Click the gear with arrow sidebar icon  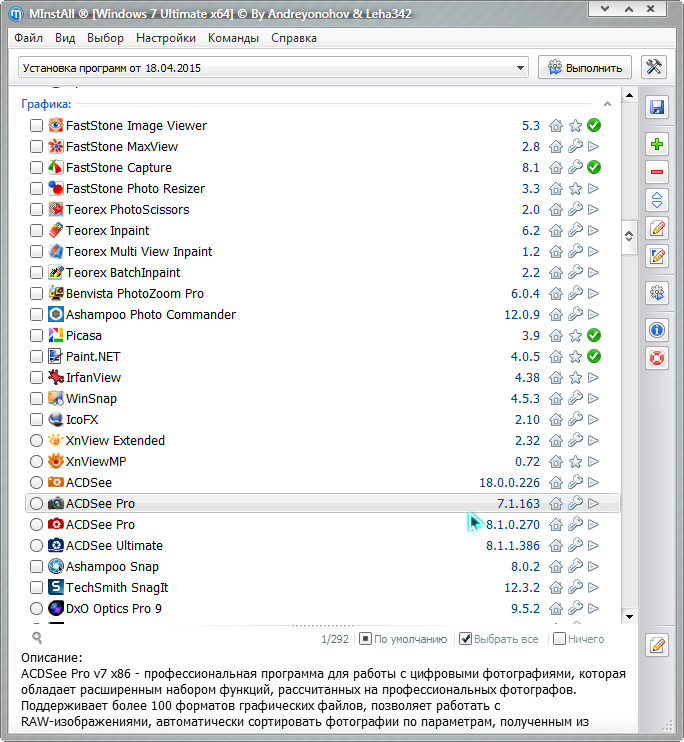point(657,293)
